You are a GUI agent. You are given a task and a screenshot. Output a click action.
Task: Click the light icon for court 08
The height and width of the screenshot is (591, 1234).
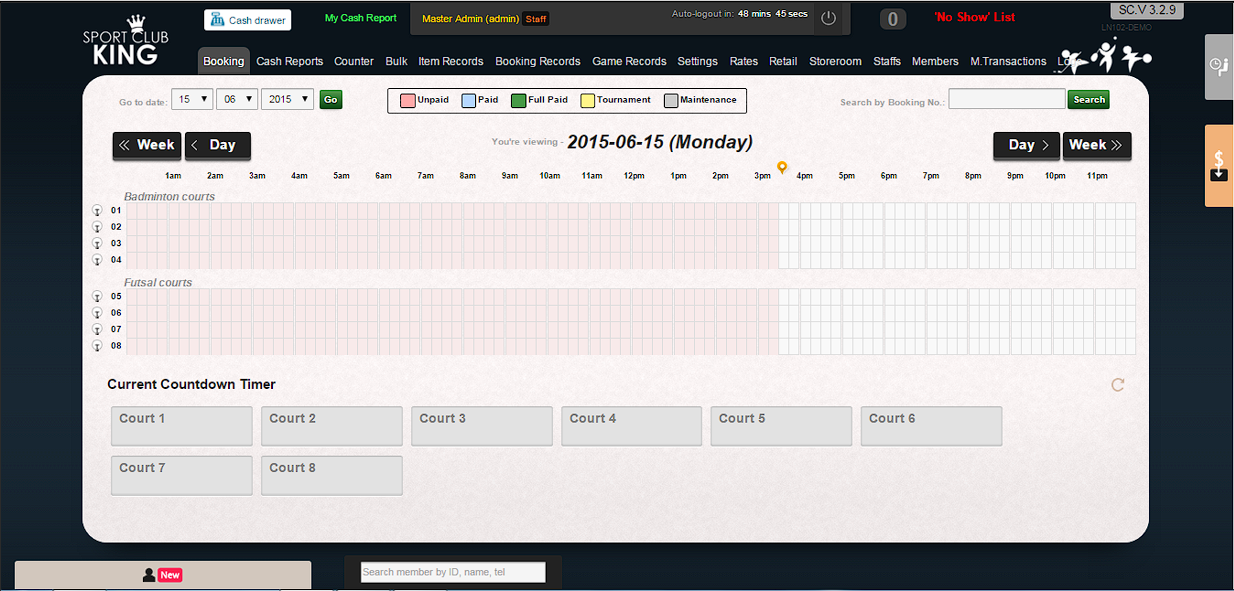click(x=97, y=346)
